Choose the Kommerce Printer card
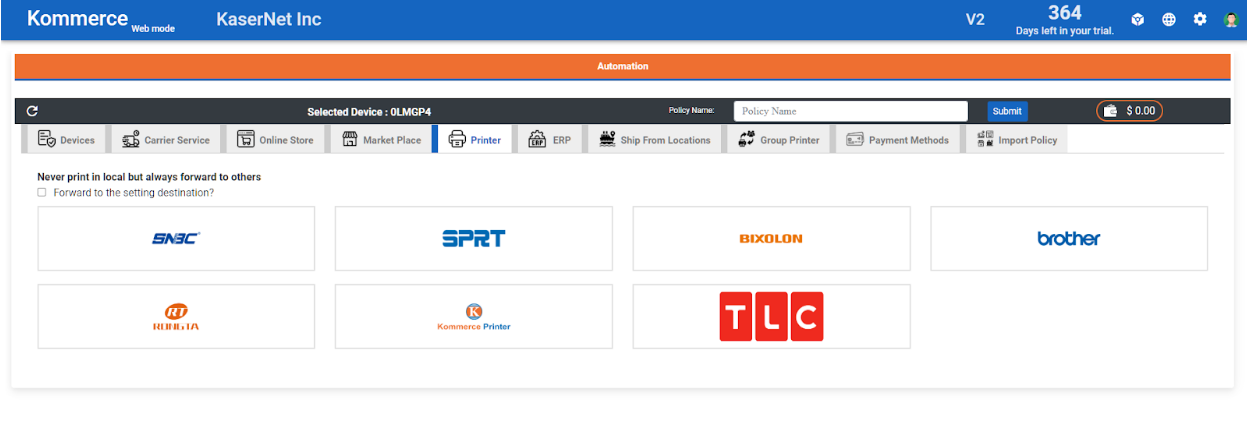 point(474,317)
